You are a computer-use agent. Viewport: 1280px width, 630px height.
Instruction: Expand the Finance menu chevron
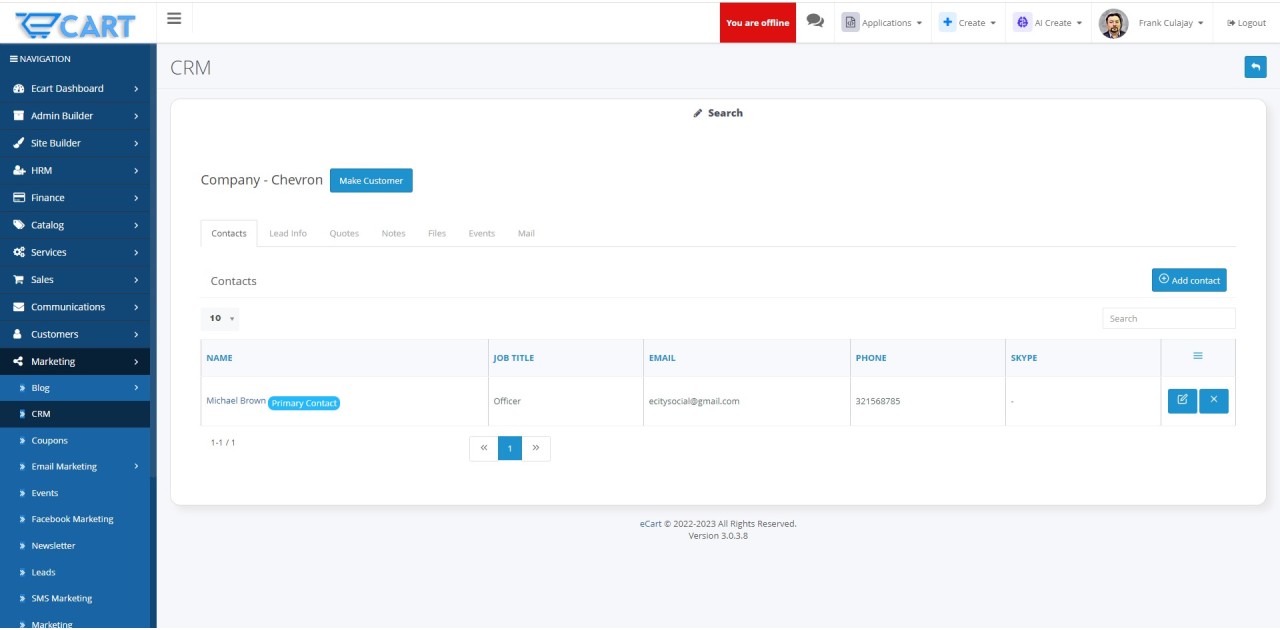click(136, 198)
